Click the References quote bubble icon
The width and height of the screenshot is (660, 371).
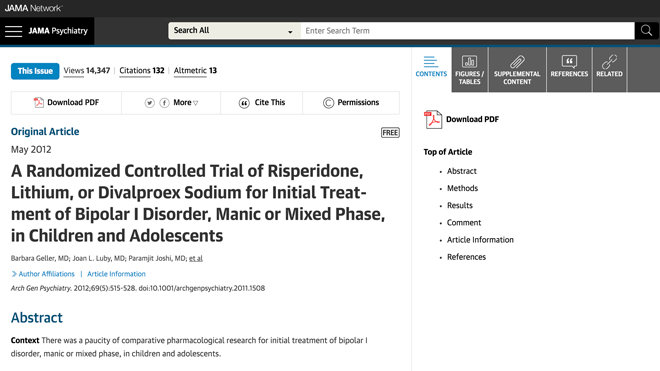click(569, 61)
